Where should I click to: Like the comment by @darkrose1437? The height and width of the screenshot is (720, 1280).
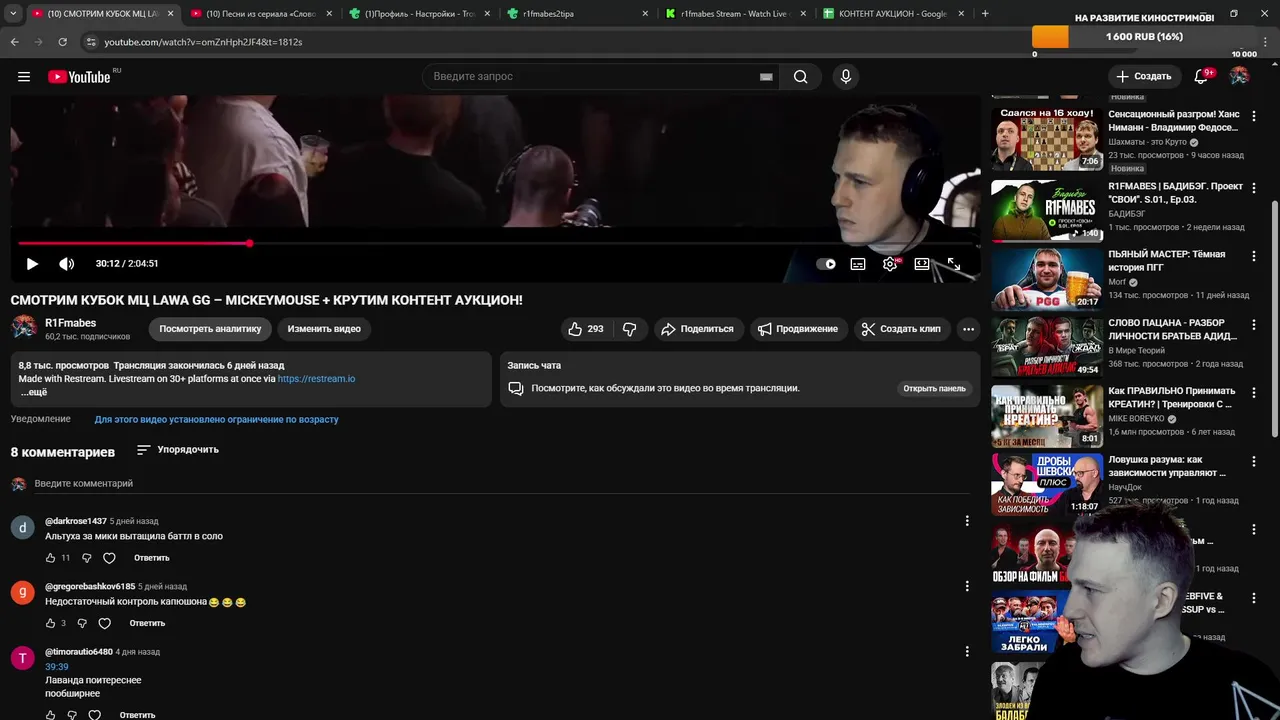click(x=51, y=558)
